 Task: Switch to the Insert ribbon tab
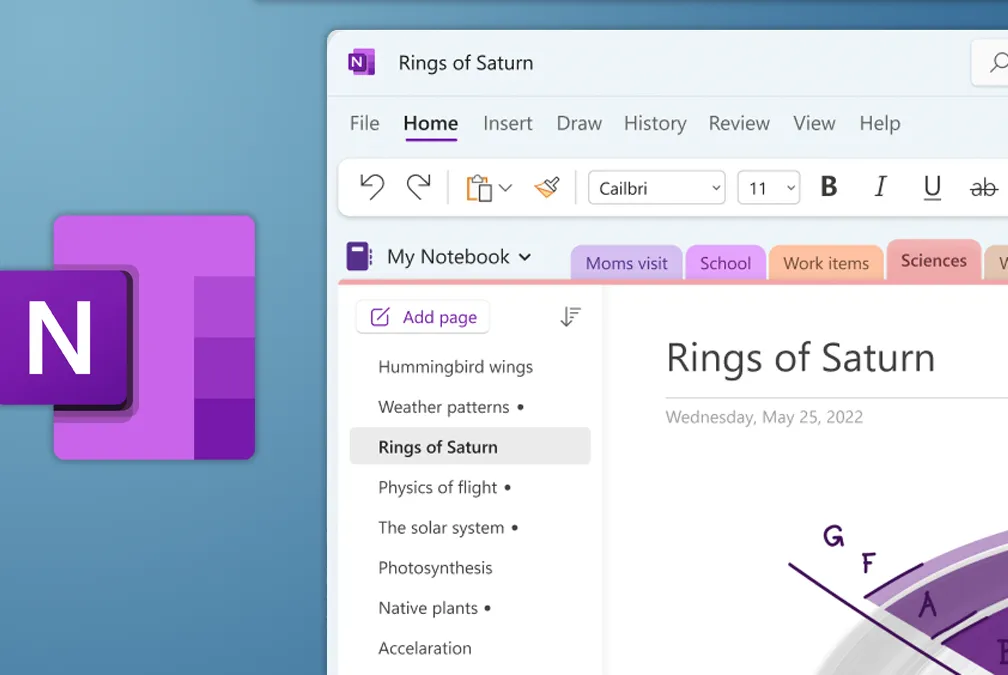click(507, 123)
